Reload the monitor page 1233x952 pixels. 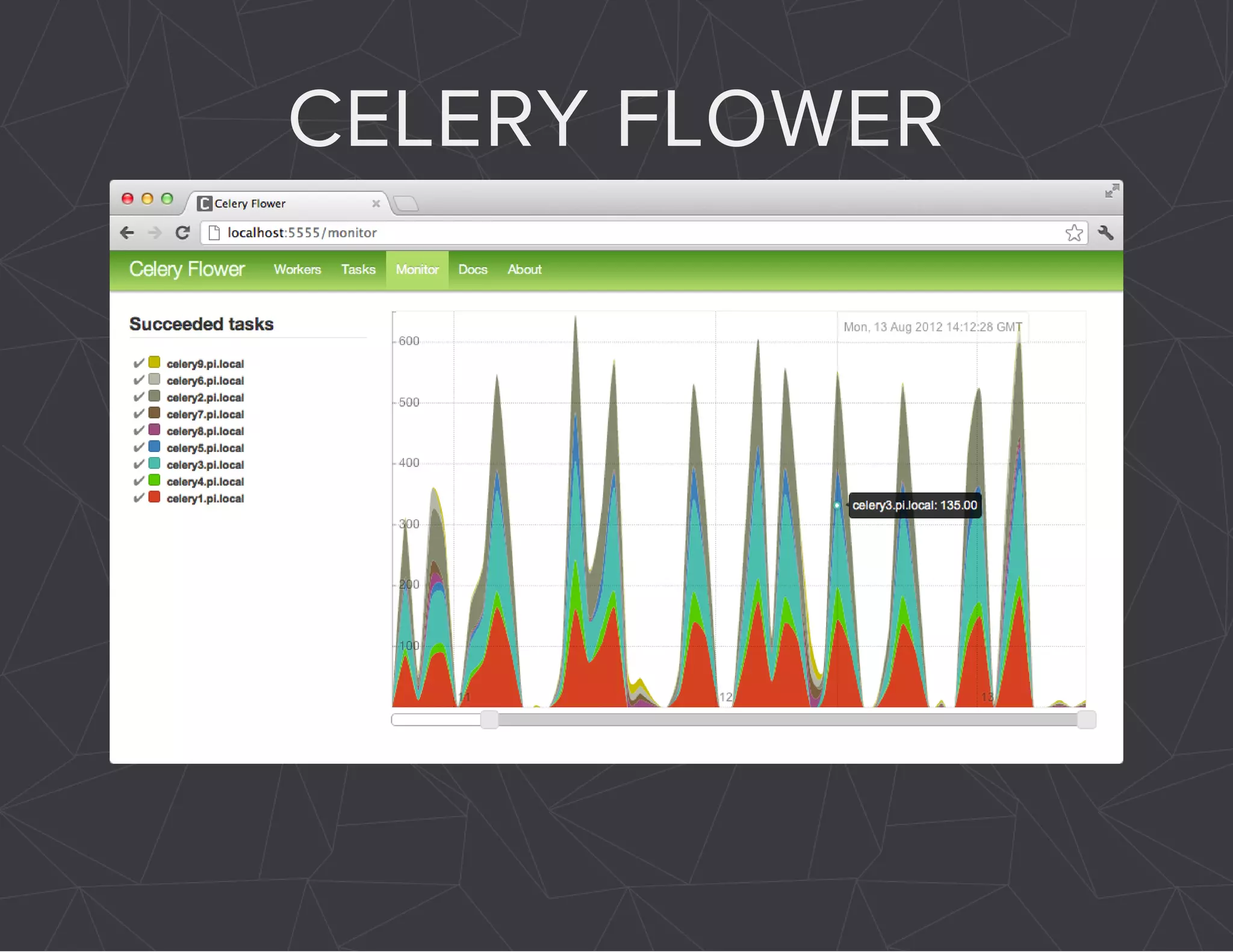[x=182, y=233]
